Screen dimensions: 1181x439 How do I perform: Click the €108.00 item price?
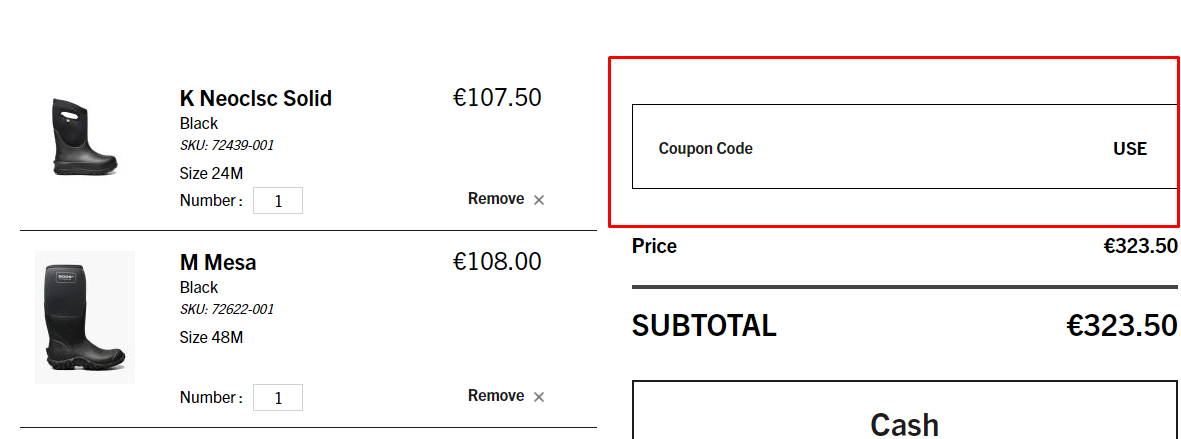click(497, 262)
